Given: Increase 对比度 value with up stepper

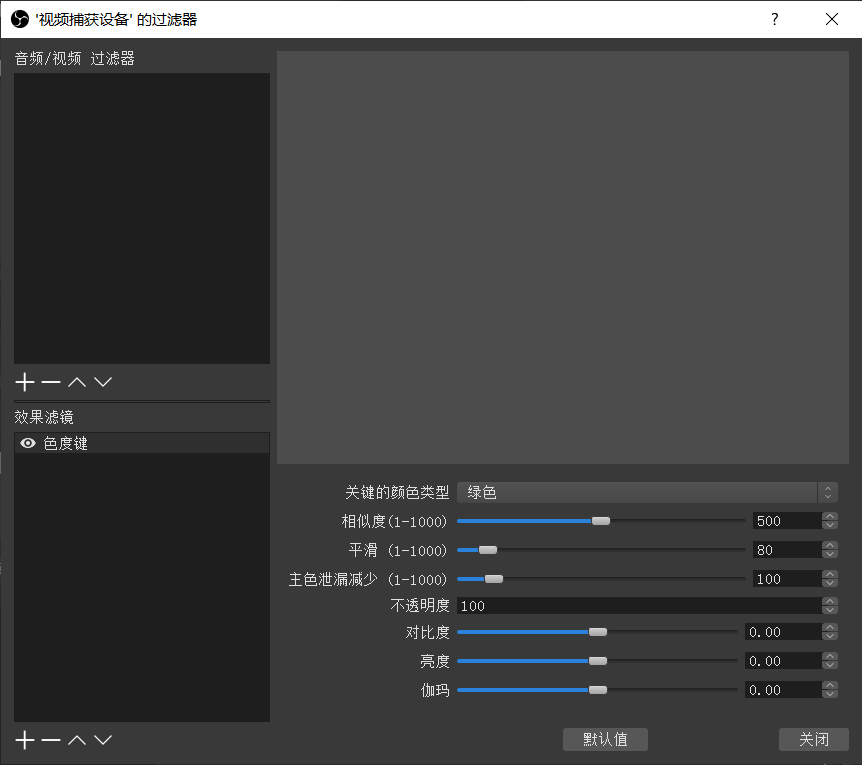Looking at the screenshot, I should [830, 628].
